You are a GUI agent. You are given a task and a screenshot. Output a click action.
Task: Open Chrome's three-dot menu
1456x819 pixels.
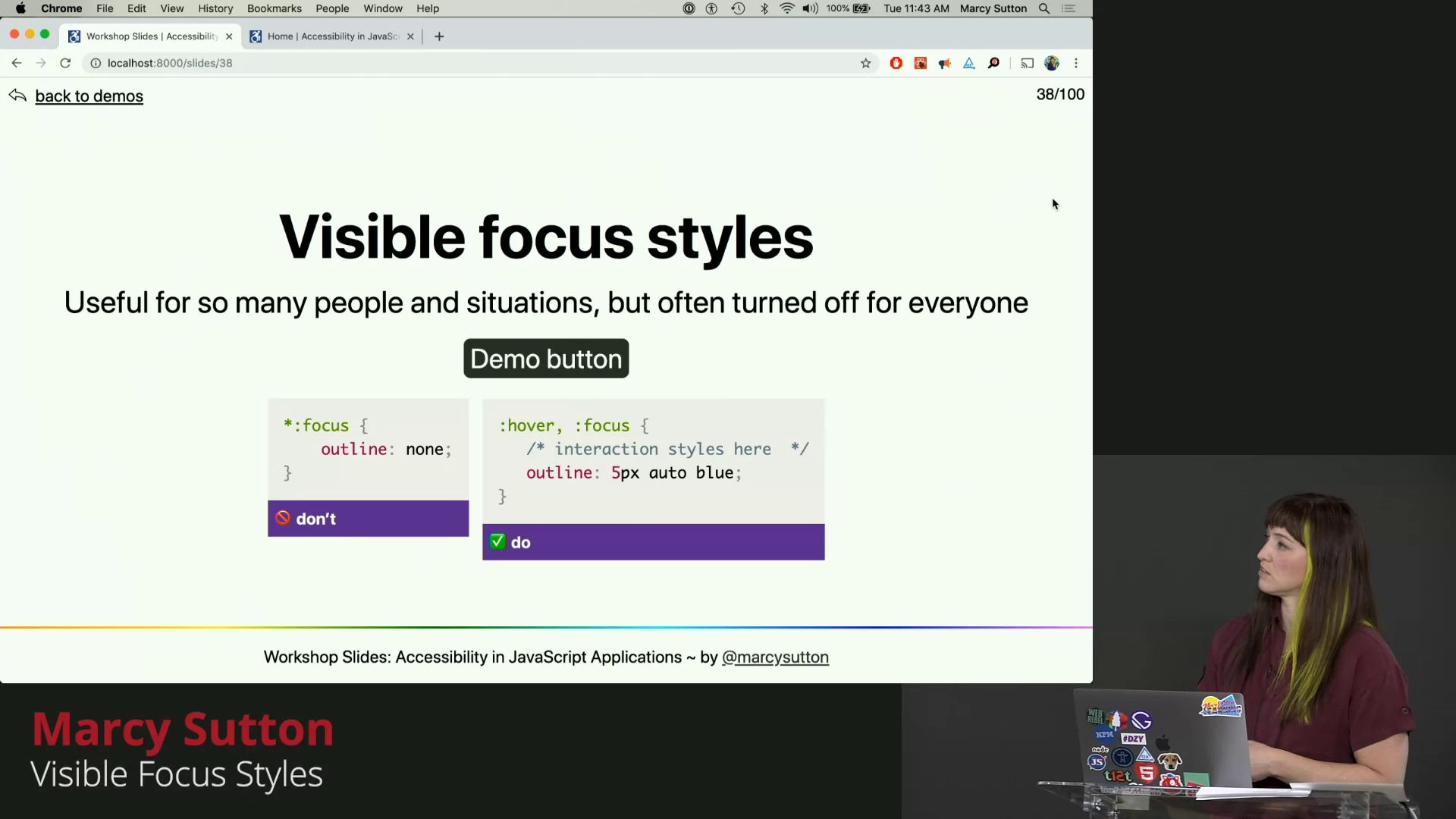pyautogui.click(x=1075, y=64)
